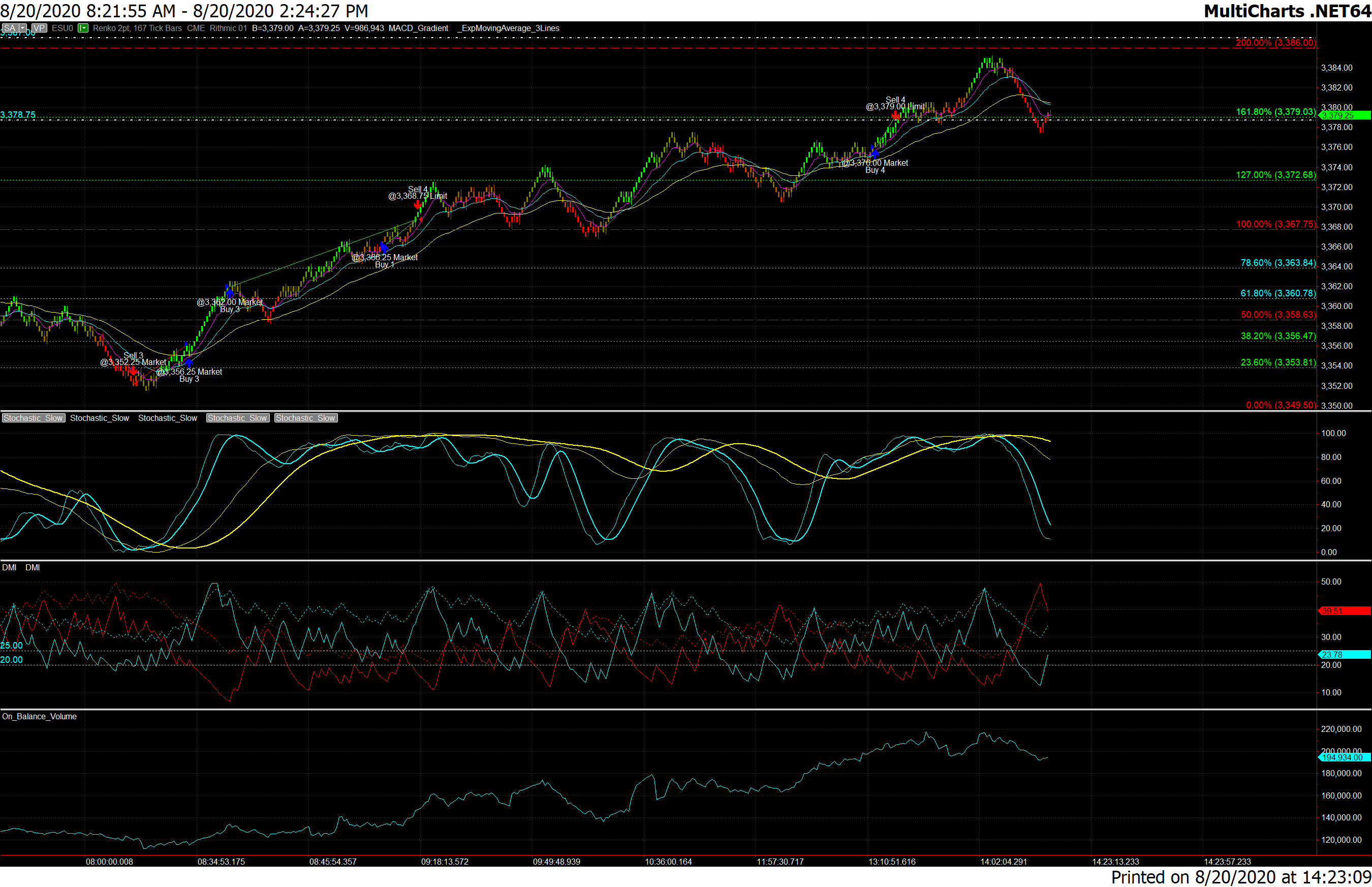The width and height of the screenshot is (1372, 887).
Task: Click the ask value A=3,379.25
Action: [319, 28]
